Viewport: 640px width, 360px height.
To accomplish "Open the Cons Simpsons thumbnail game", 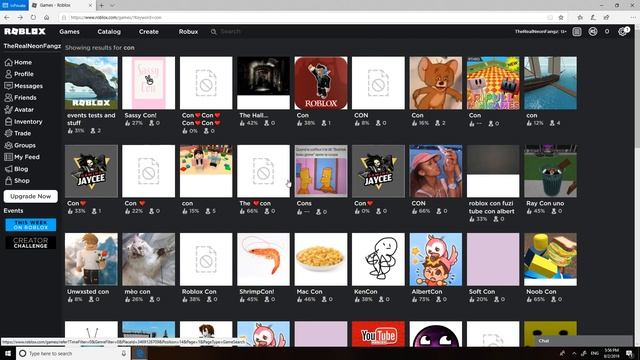I will 321,171.
